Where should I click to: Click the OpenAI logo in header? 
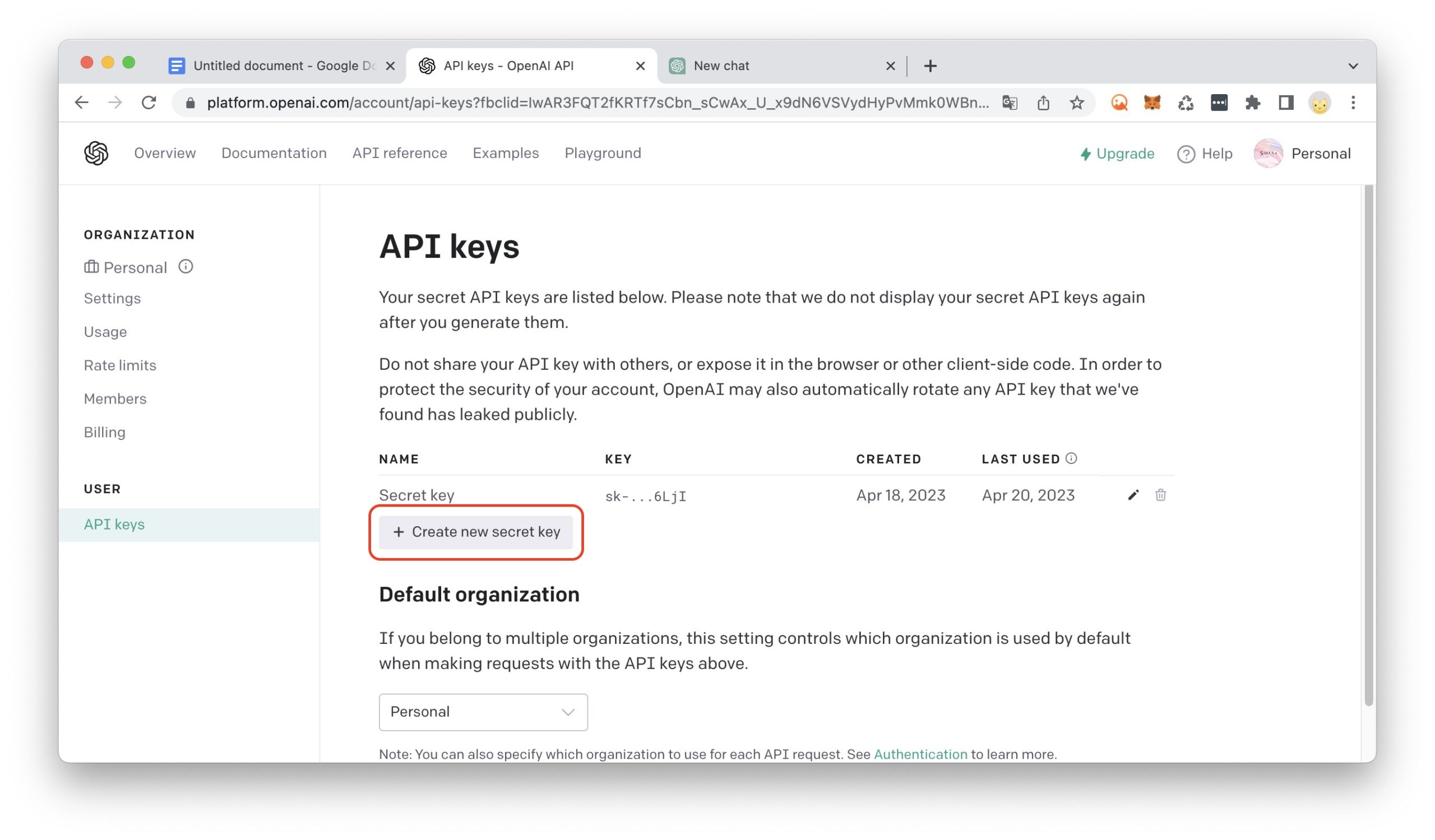coord(96,153)
